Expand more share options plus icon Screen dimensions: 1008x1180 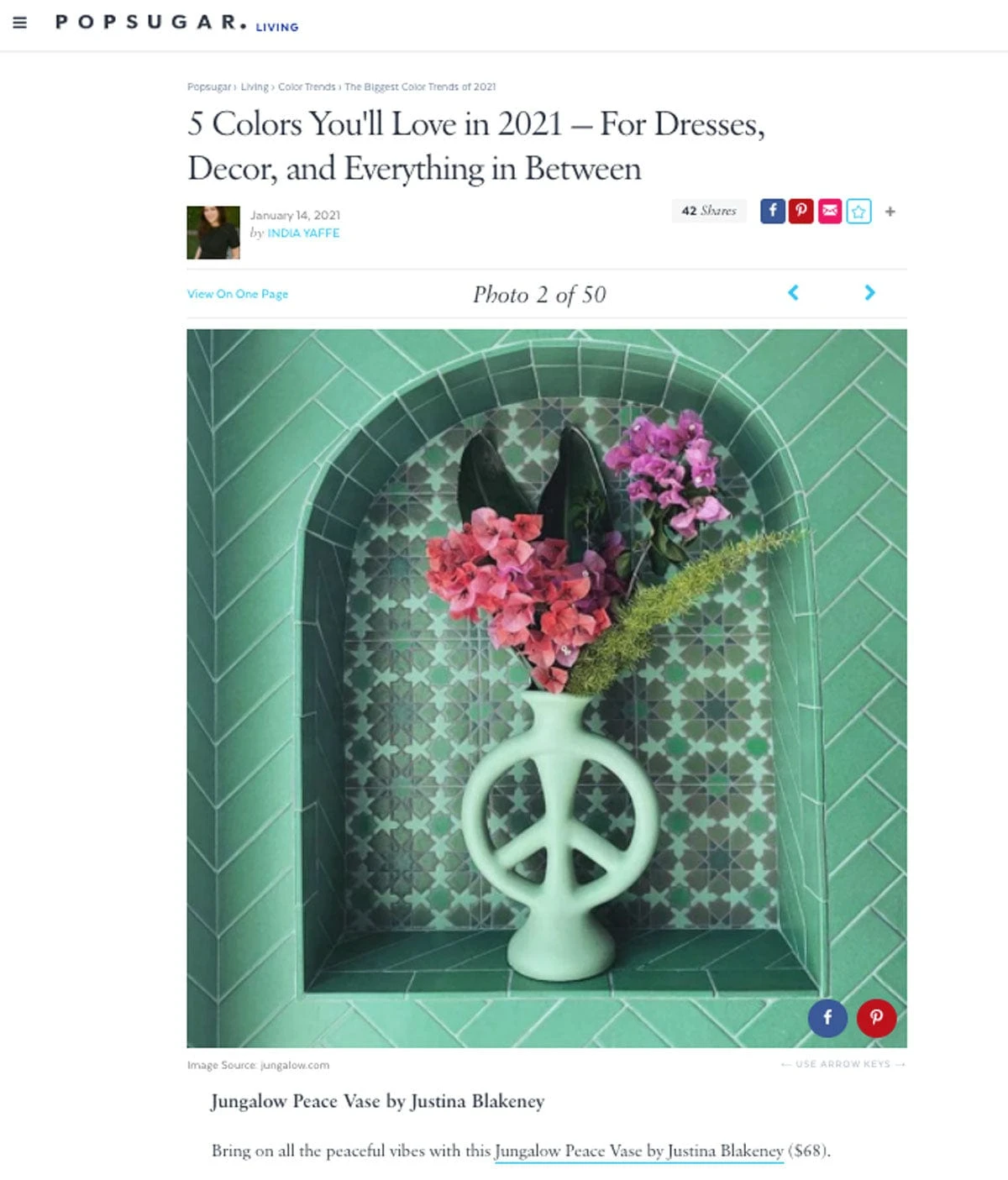point(890,212)
